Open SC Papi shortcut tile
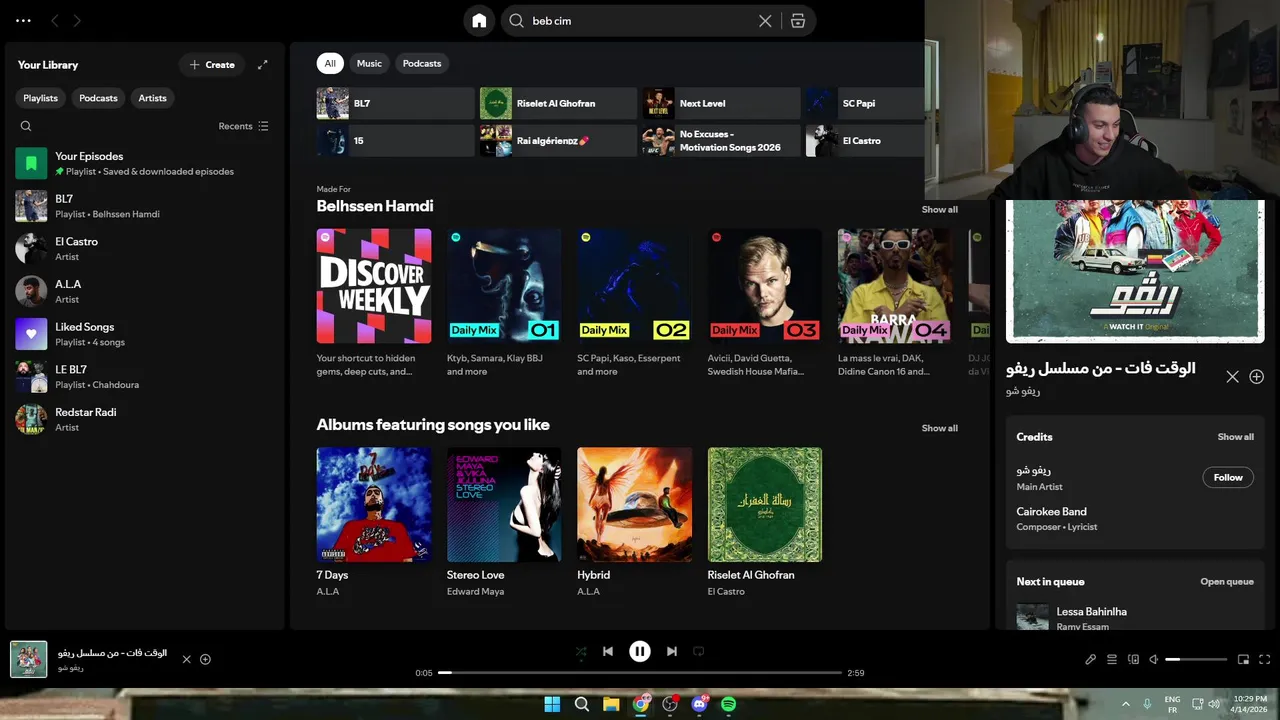The width and height of the screenshot is (1280, 720). 865,103
